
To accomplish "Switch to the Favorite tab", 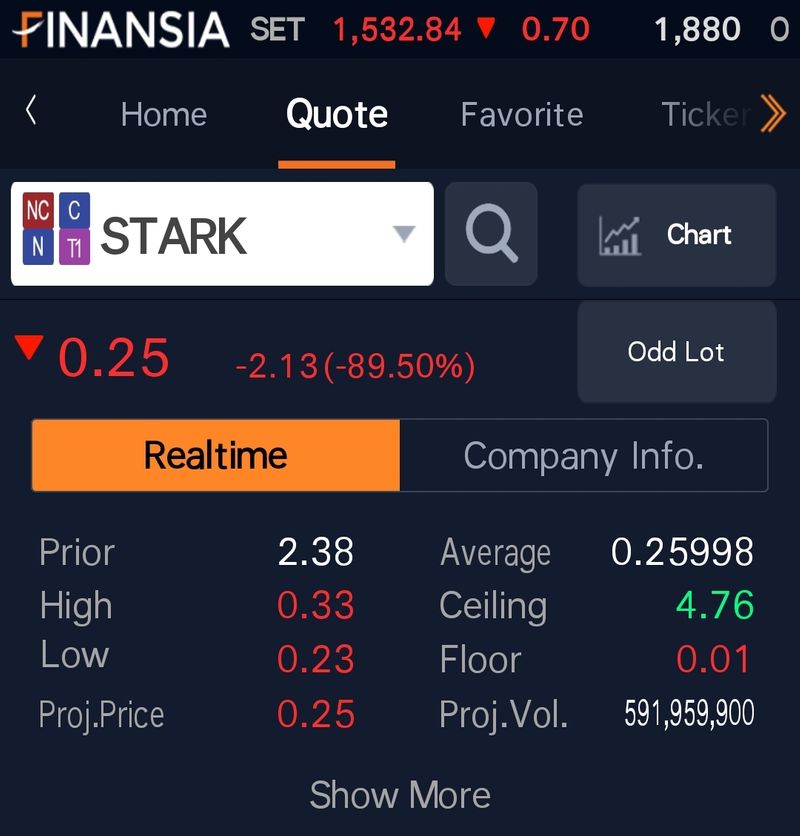I will point(522,115).
